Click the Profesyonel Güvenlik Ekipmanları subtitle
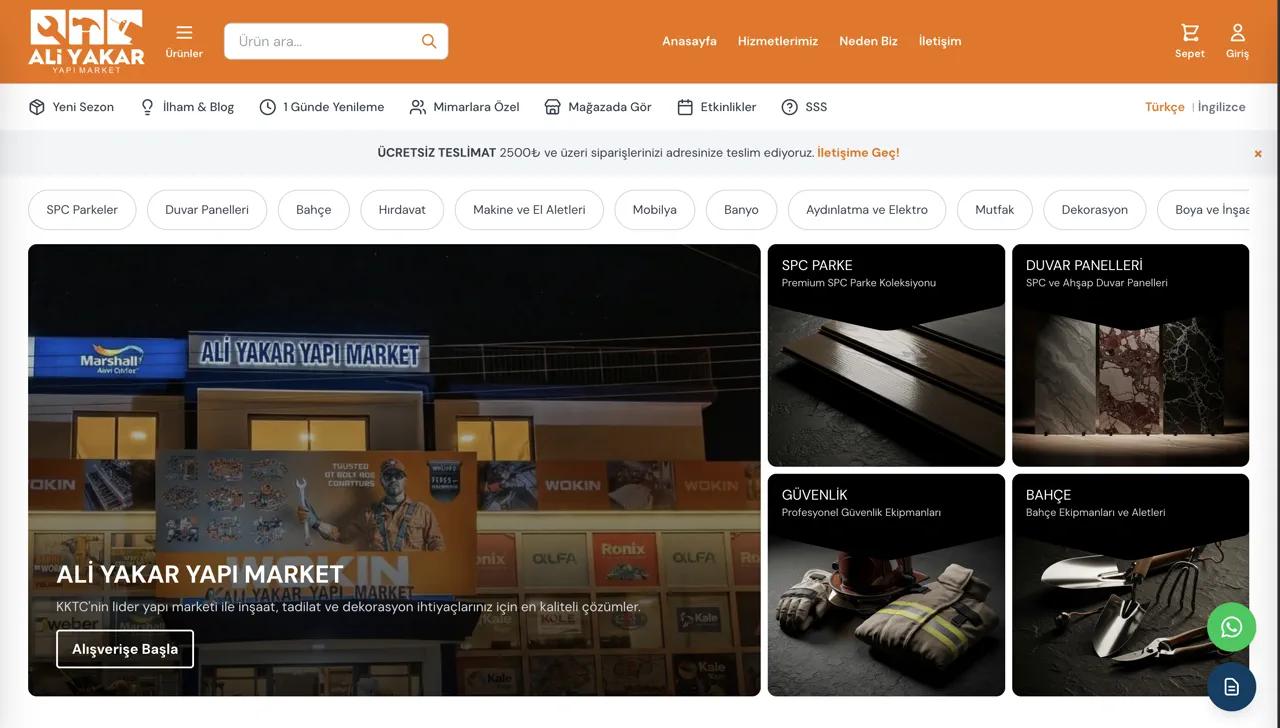Screen dimensions: 1280x728 point(861,513)
